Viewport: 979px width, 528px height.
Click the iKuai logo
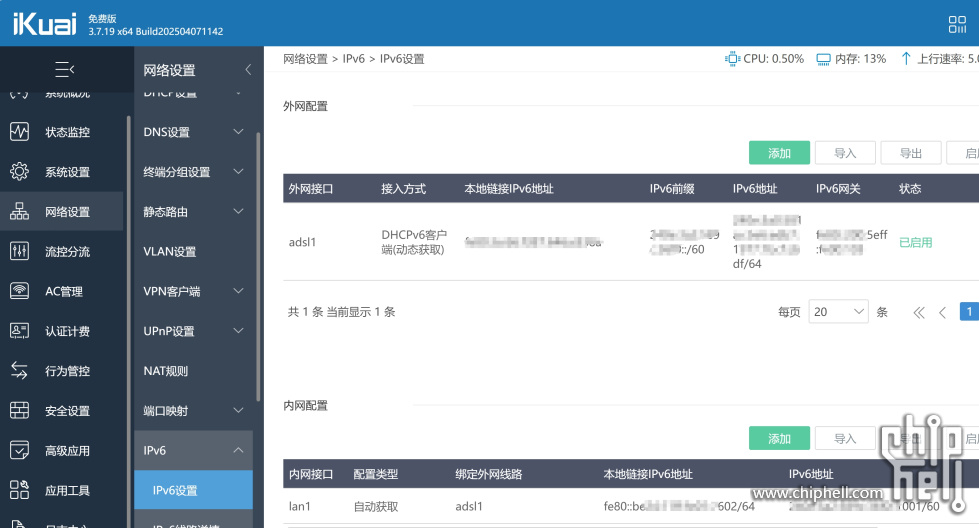pos(44,24)
